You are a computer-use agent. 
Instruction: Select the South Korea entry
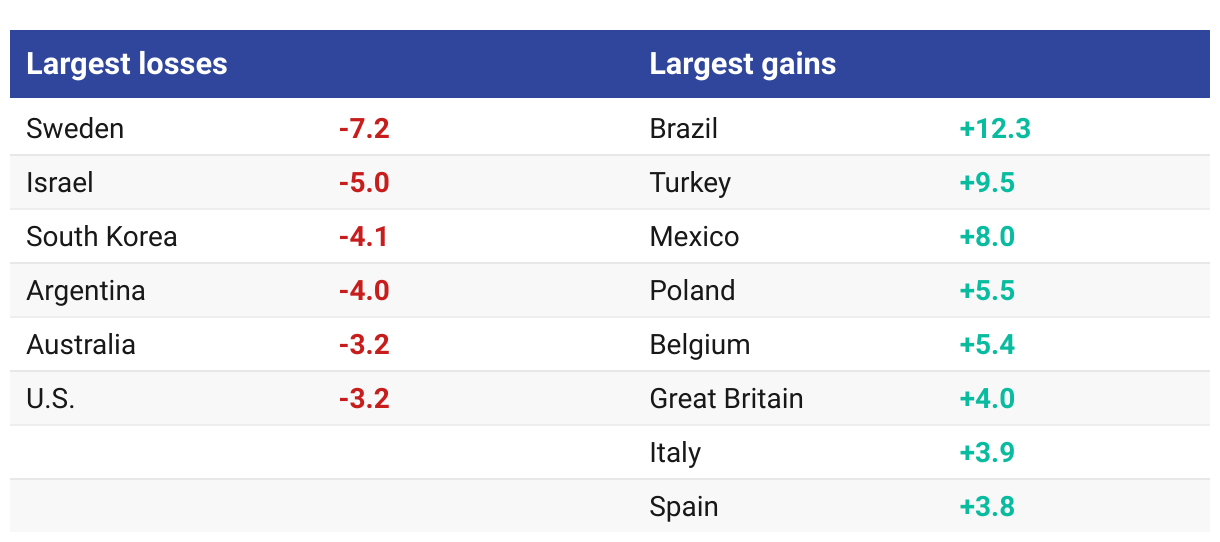click(x=102, y=237)
